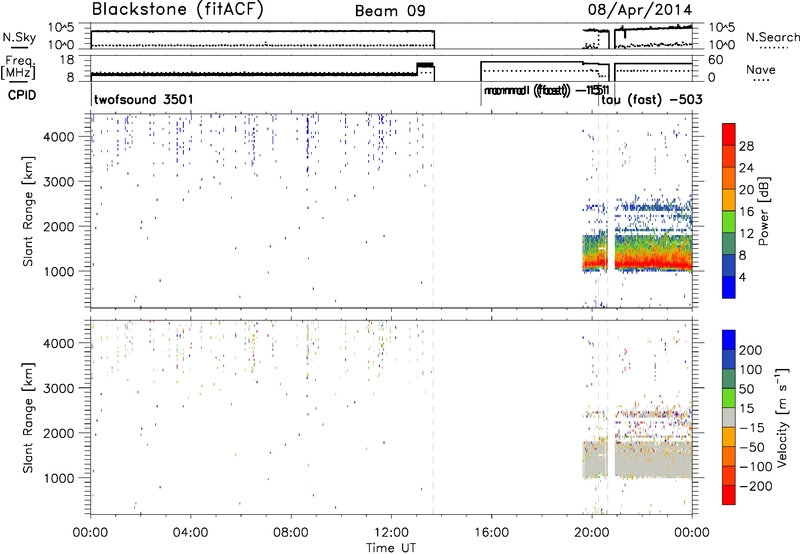Select the Velocity [m s-1] colorbar title

[x=782, y=417]
